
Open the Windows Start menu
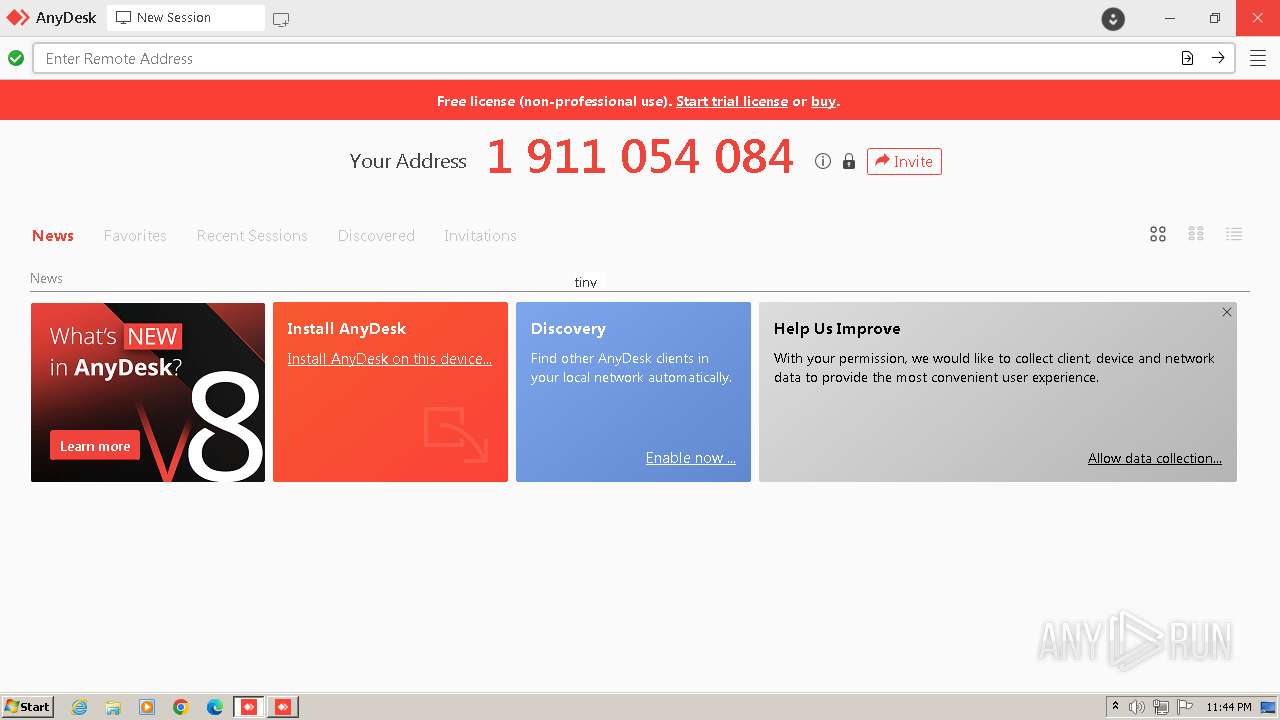click(x=28, y=706)
